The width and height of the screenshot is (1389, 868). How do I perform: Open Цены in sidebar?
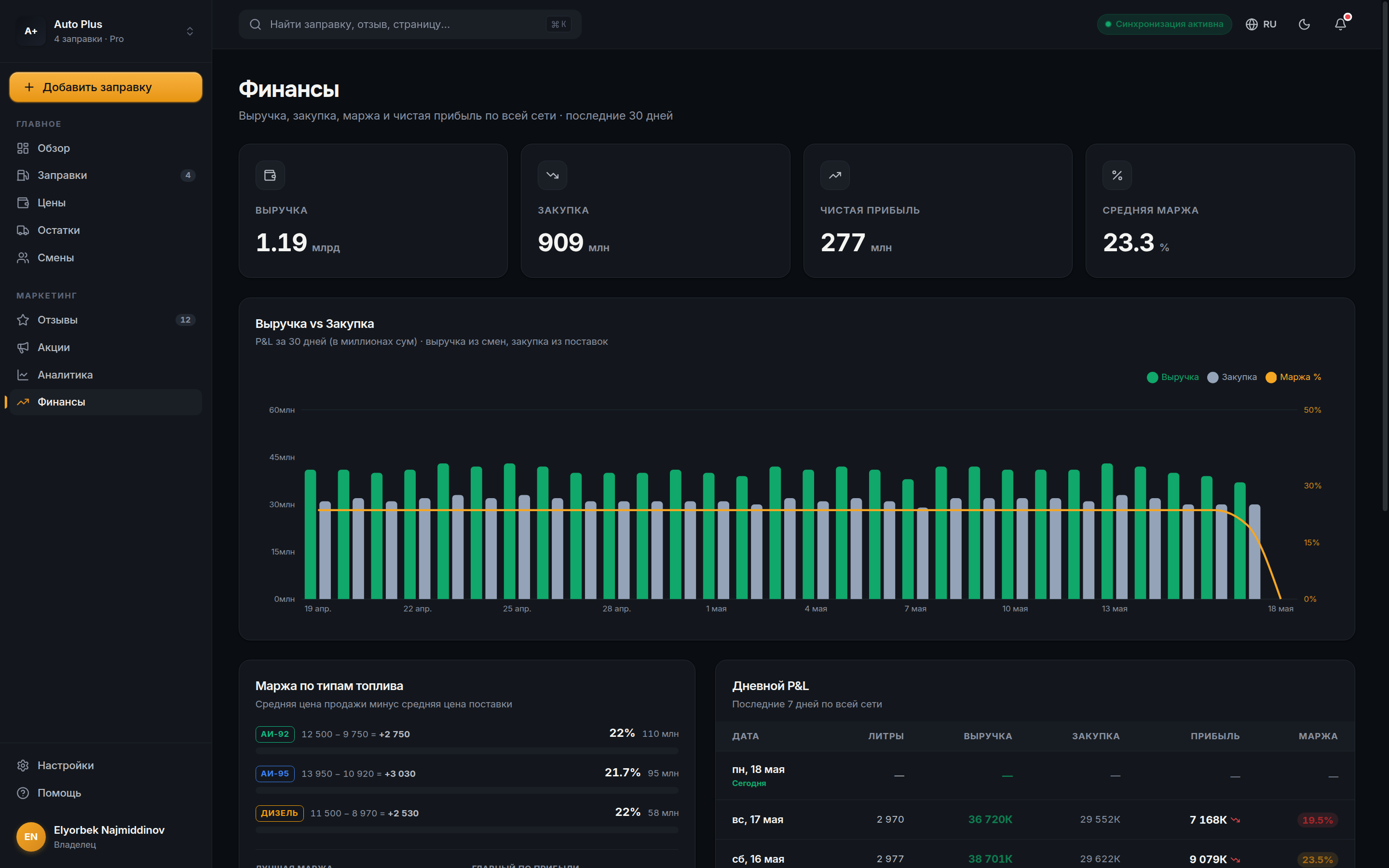(106, 203)
